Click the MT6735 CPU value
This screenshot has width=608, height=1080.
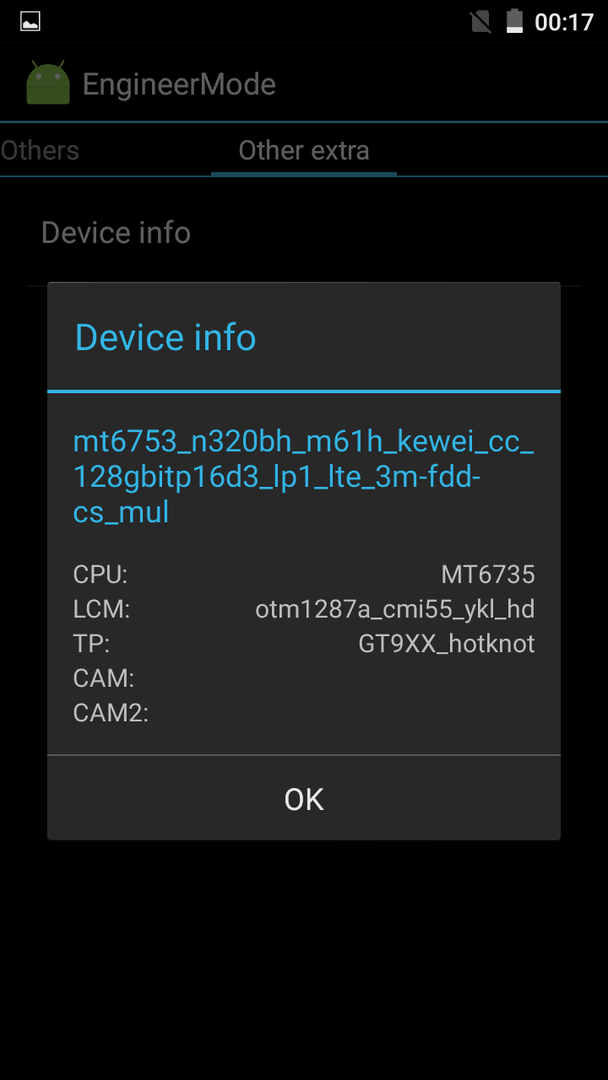click(x=488, y=575)
